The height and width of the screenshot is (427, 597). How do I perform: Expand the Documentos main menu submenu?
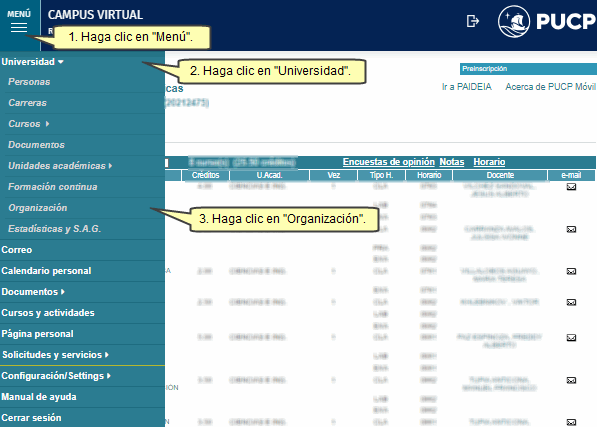coord(63,292)
